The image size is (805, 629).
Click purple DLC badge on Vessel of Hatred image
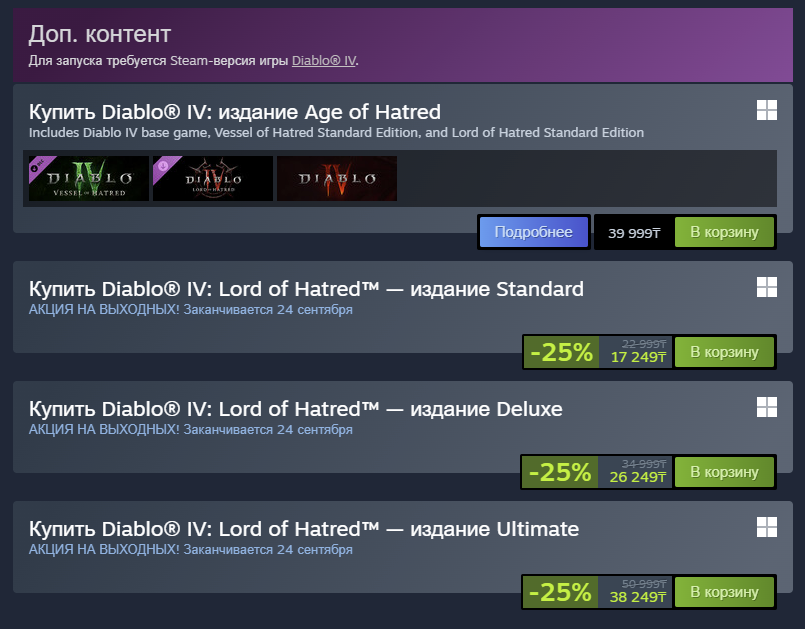(39, 166)
